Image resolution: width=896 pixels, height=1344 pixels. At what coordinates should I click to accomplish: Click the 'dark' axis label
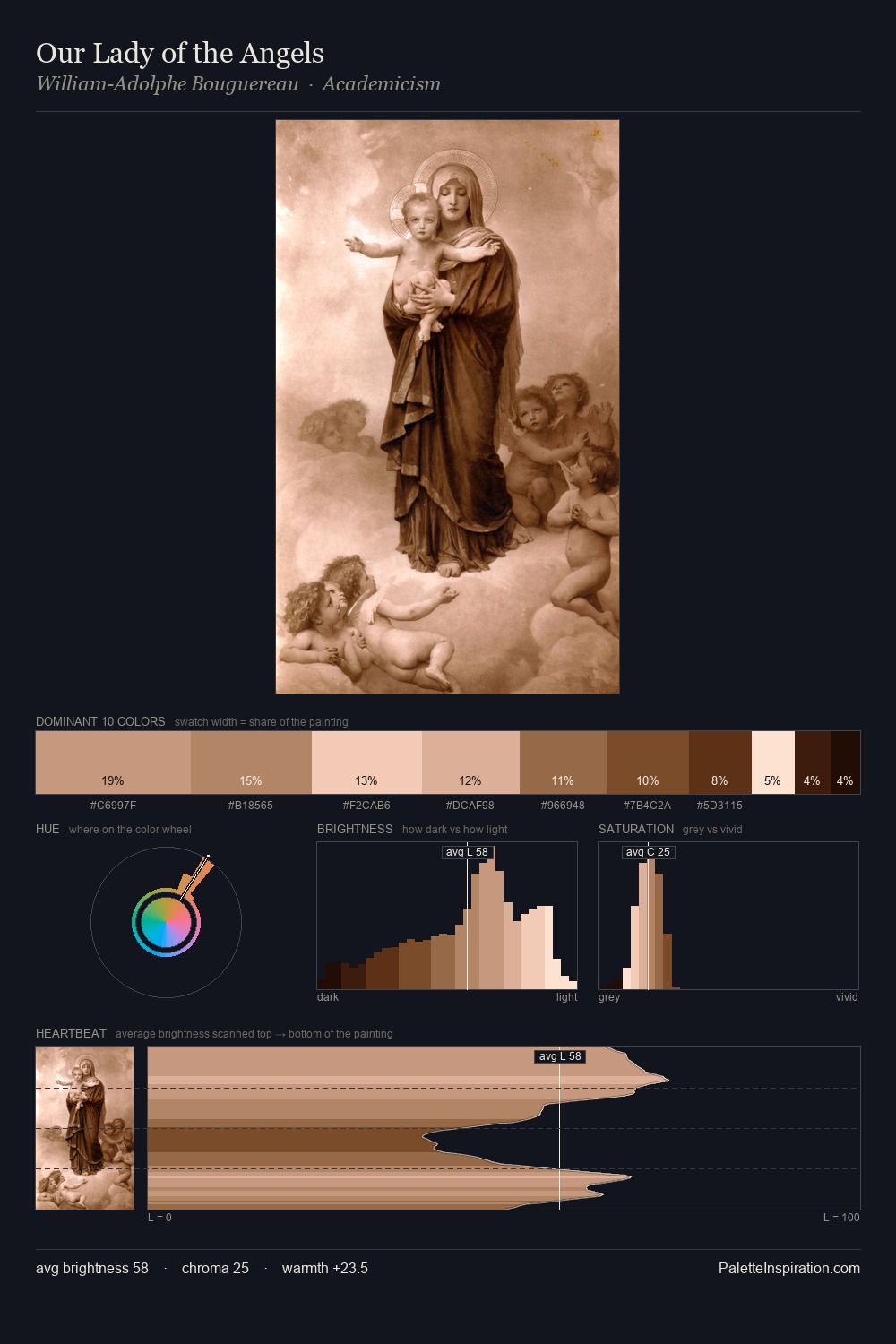pyautogui.click(x=328, y=997)
